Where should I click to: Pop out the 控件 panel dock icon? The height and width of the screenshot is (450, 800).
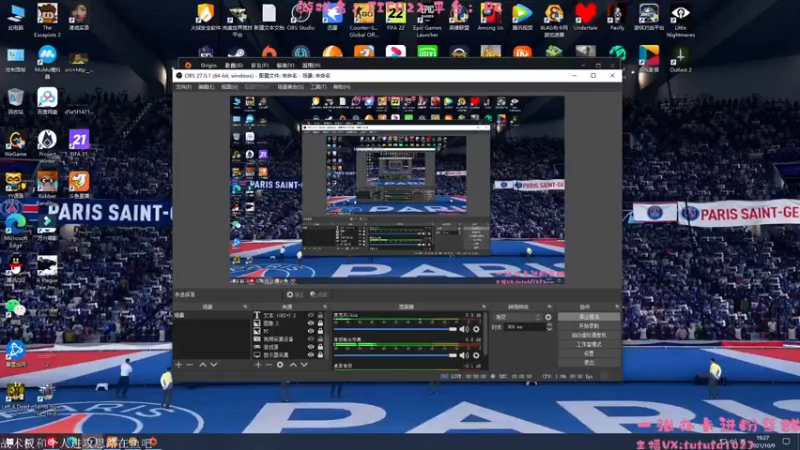click(617, 307)
